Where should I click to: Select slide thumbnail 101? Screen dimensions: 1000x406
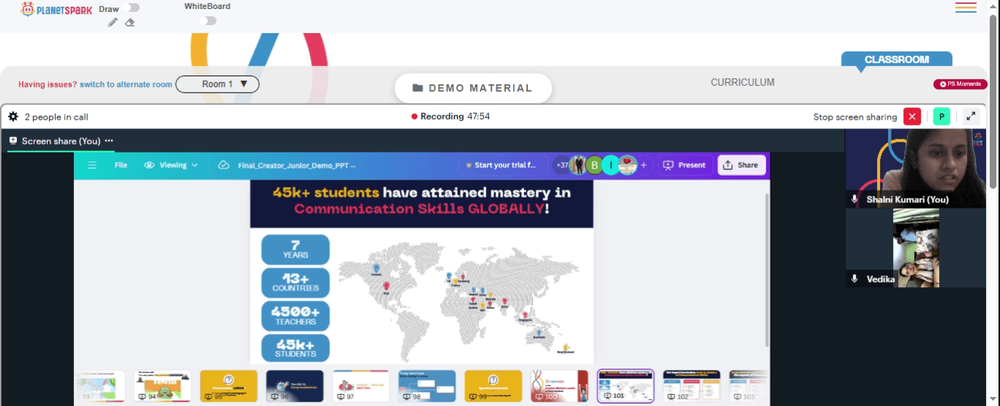(626, 386)
